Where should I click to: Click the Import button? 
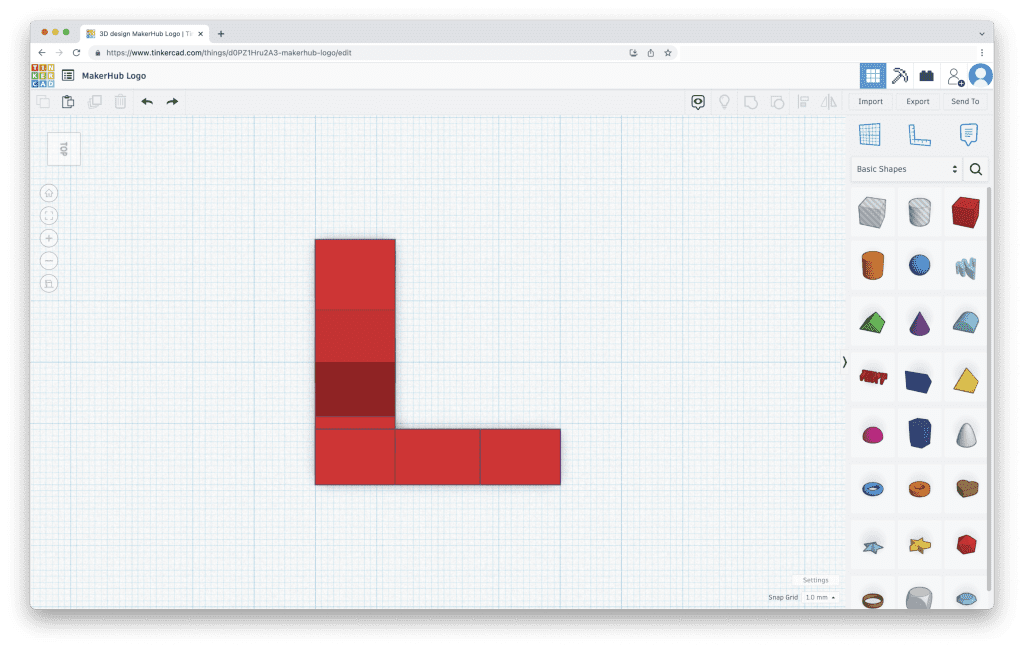click(x=870, y=101)
